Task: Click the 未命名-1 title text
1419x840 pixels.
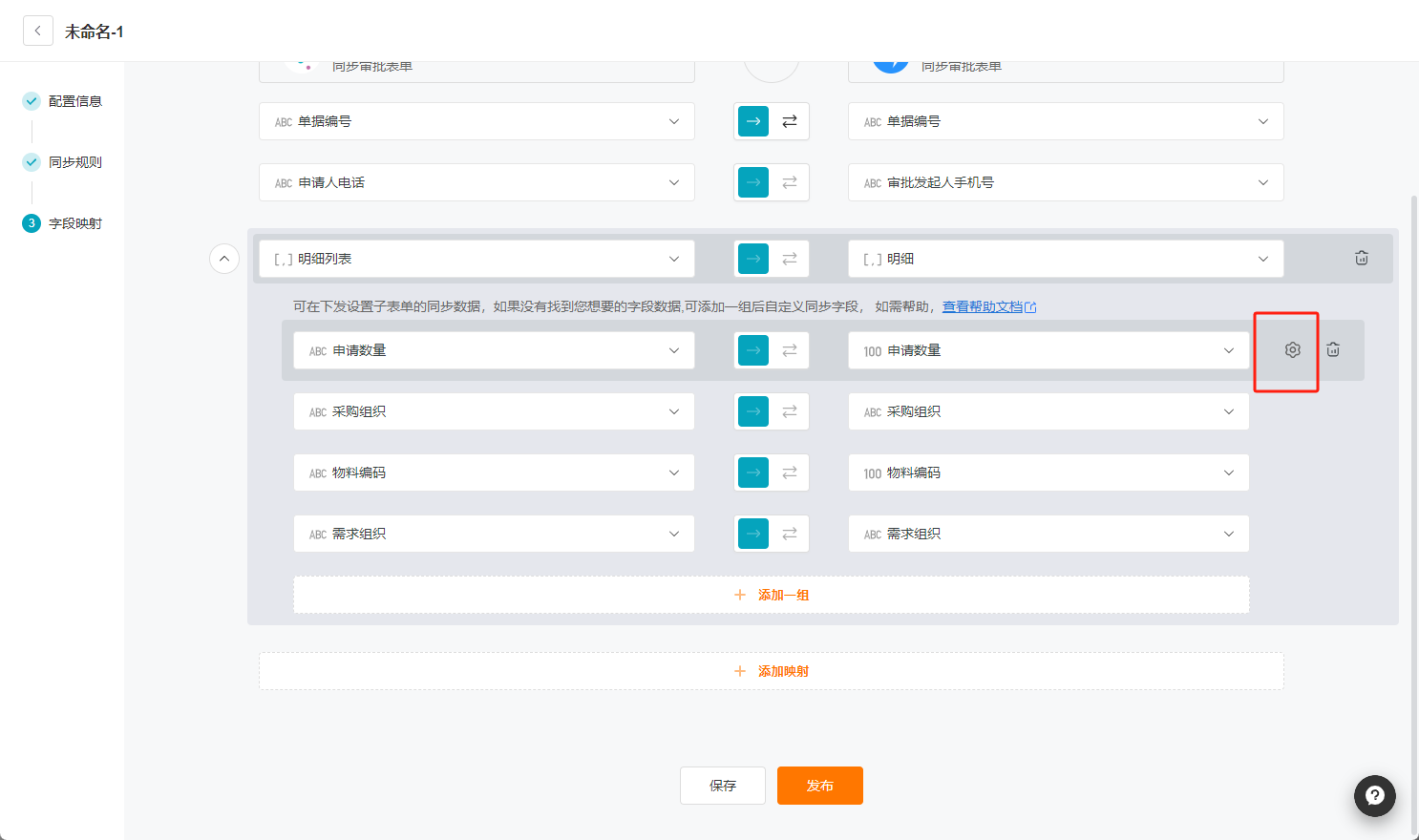Action: (x=94, y=31)
